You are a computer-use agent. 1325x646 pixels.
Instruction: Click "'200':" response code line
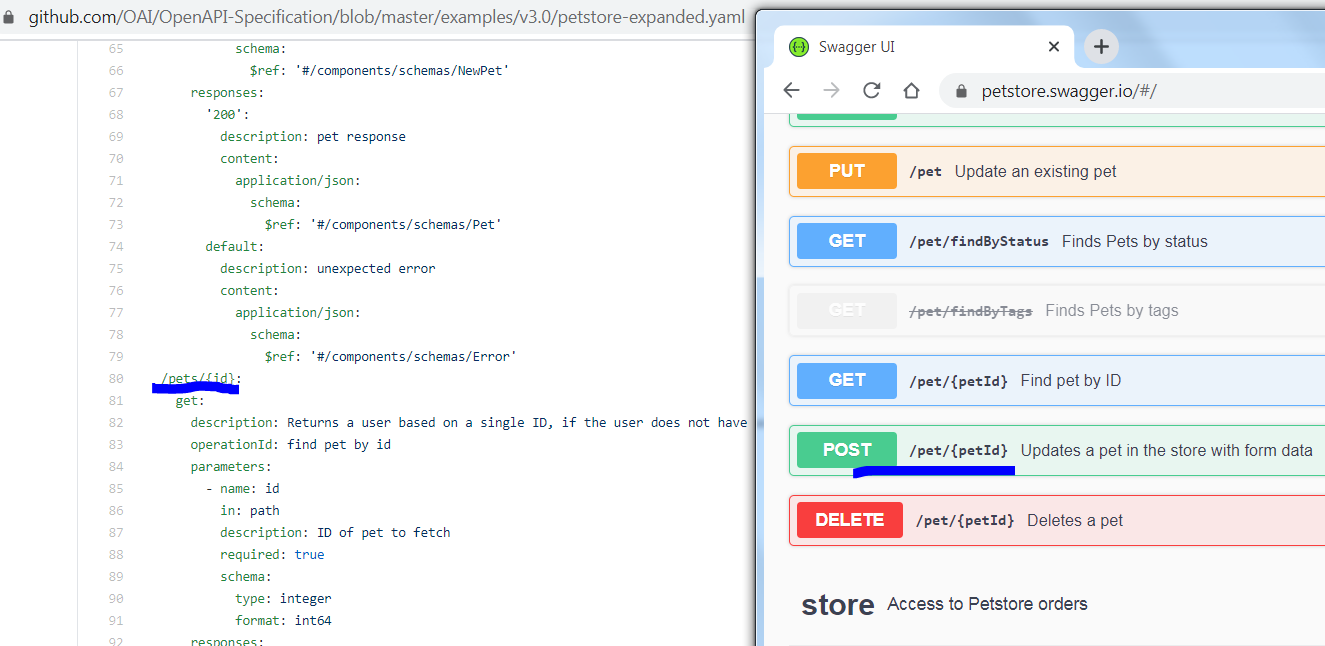(x=227, y=115)
